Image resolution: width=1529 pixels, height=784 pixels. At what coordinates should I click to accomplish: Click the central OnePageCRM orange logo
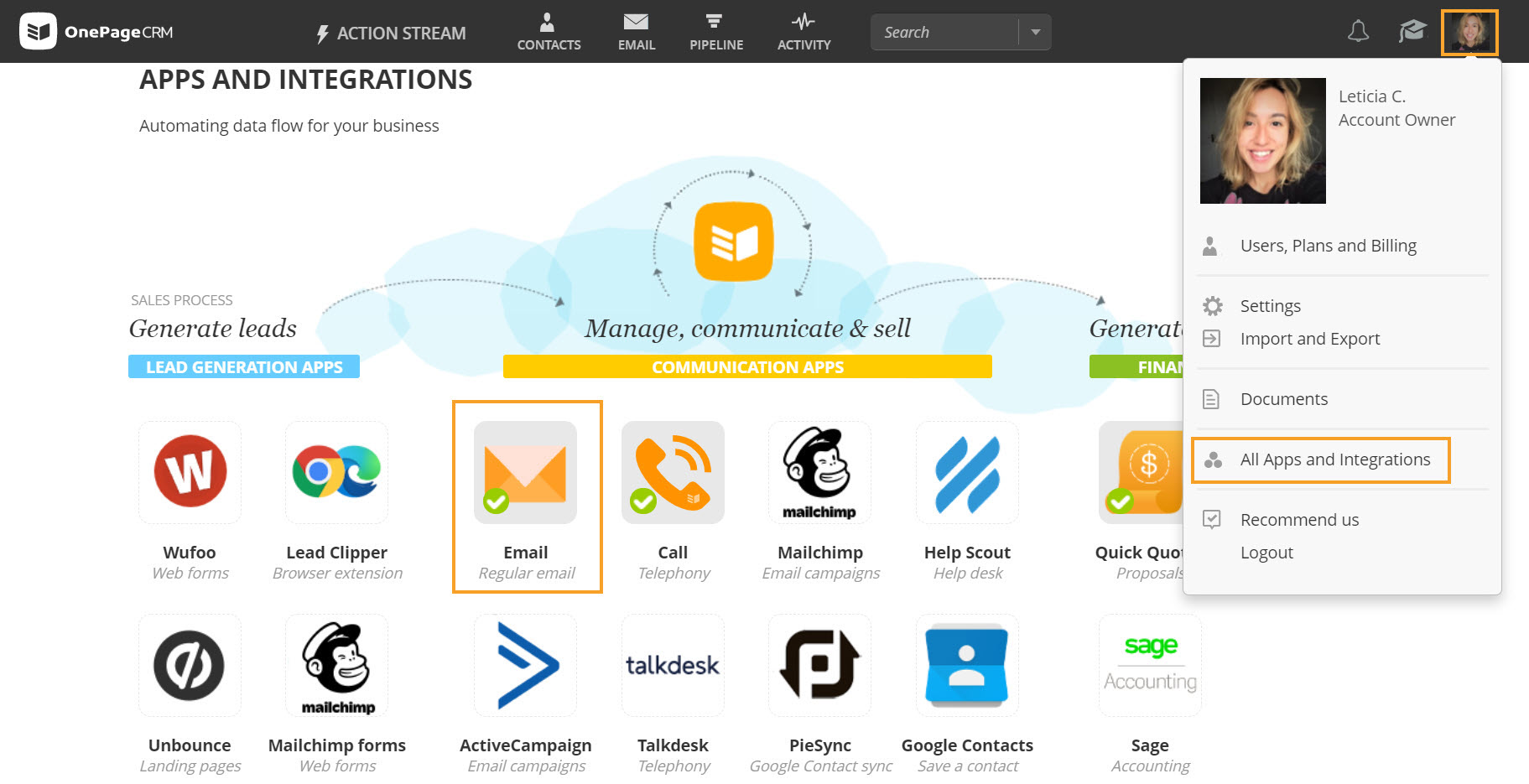(734, 241)
